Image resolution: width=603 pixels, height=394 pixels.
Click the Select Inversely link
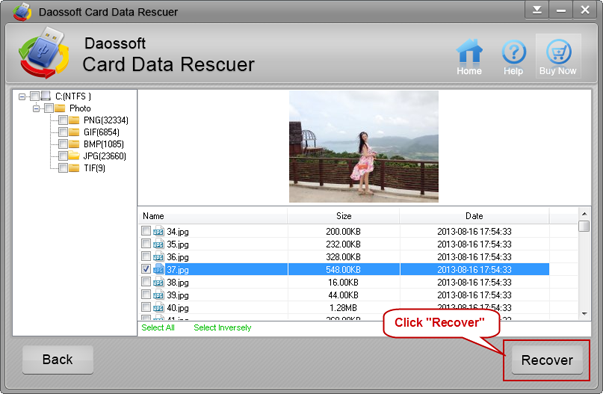(222, 328)
